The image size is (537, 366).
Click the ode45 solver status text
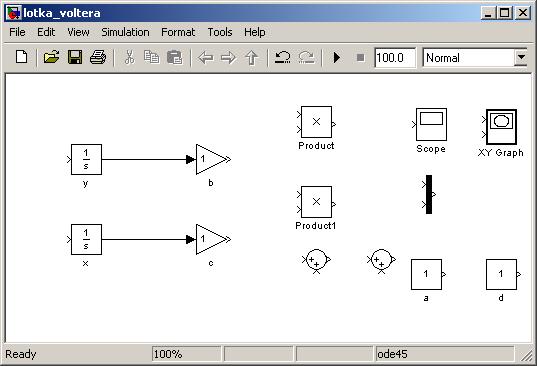392,354
